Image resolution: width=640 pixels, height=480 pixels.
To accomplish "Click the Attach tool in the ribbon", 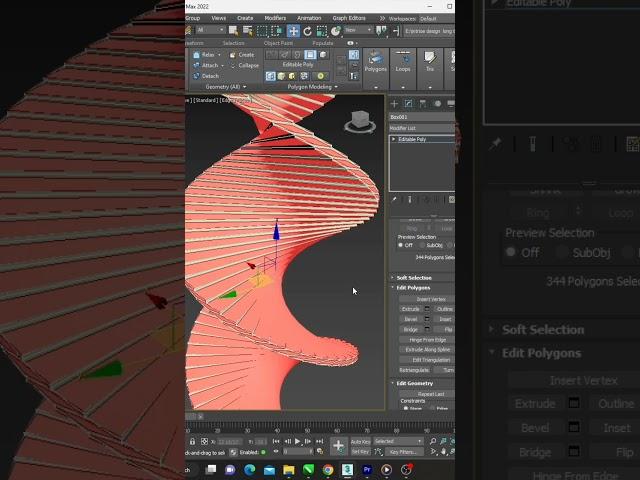I will 209,65.
